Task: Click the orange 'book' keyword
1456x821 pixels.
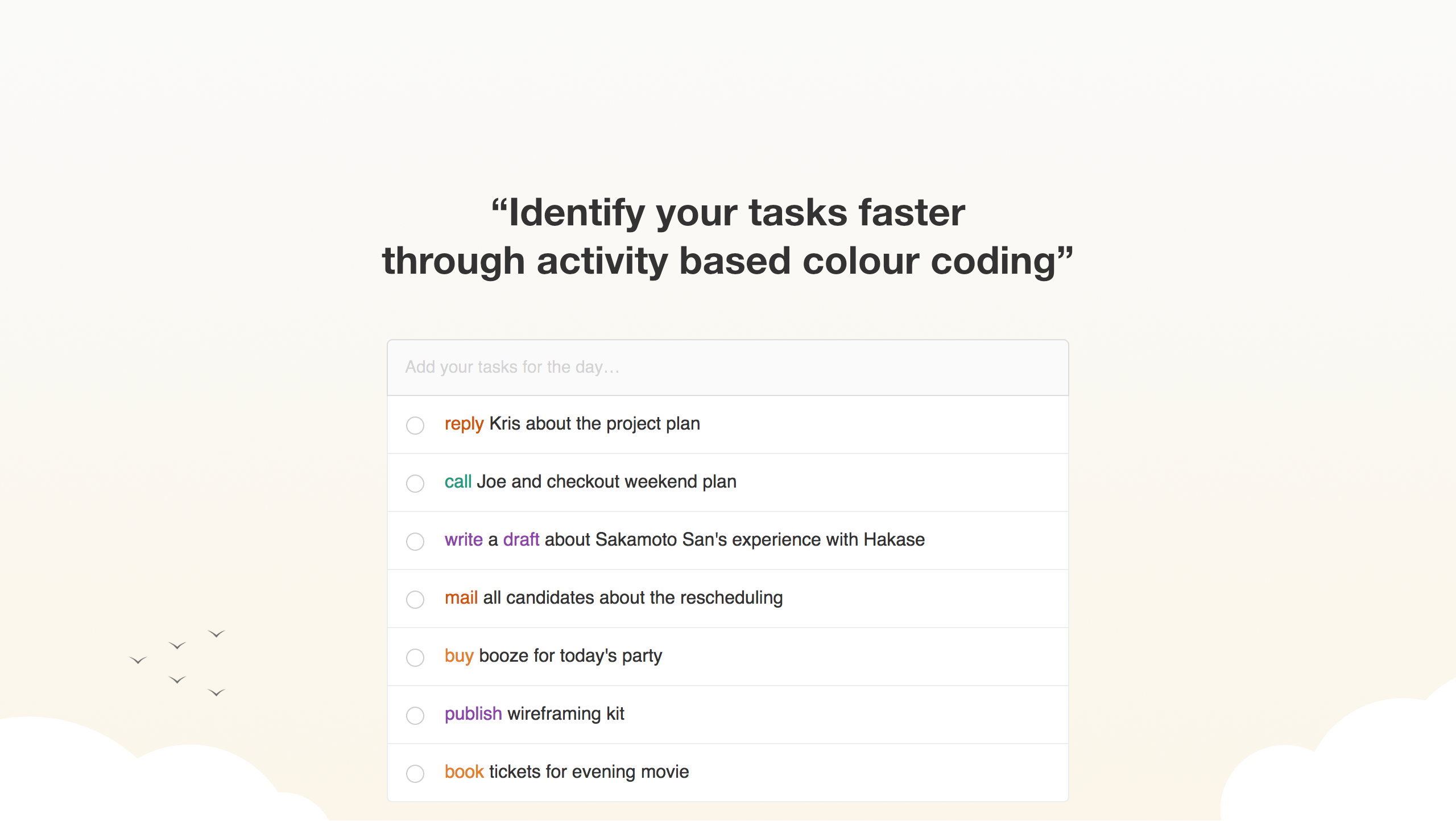Action: click(x=464, y=772)
